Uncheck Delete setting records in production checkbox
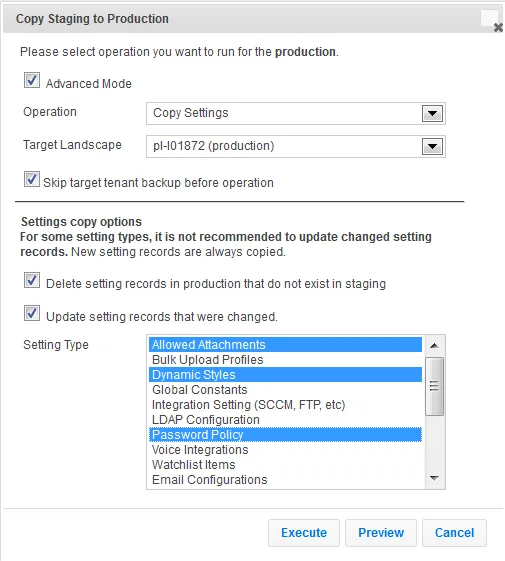Image resolution: width=505 pixels, height=561 pixels. [32, 280]
